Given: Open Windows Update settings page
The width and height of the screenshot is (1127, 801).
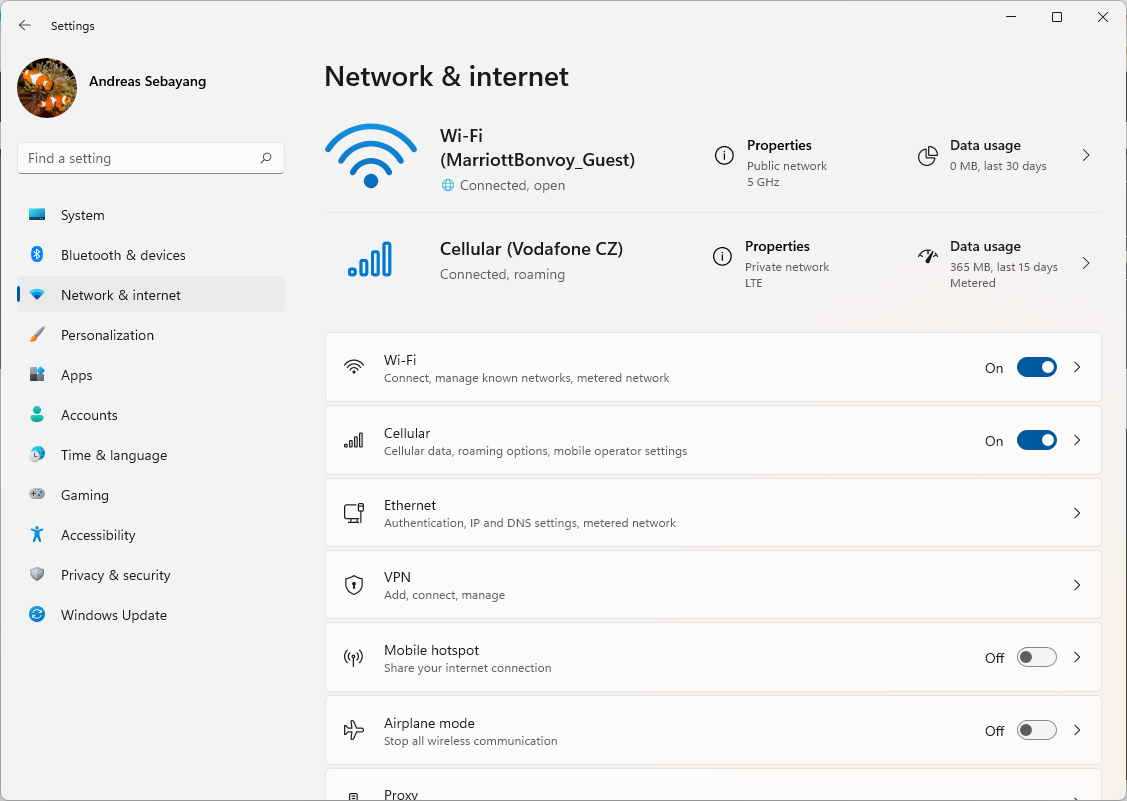Looking at the screenshot, I should pos(113,615).
